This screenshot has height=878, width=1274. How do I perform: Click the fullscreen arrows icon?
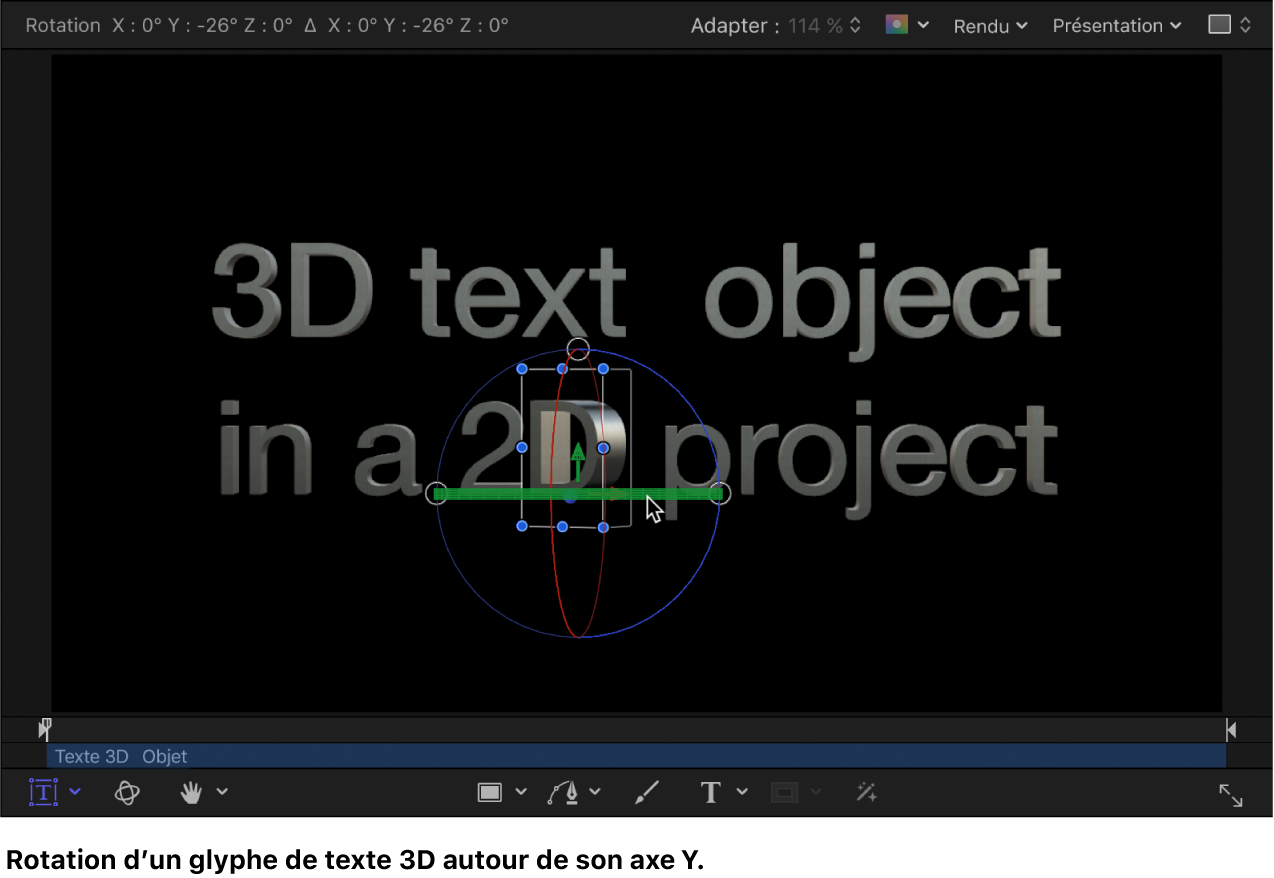[1229, 795]
